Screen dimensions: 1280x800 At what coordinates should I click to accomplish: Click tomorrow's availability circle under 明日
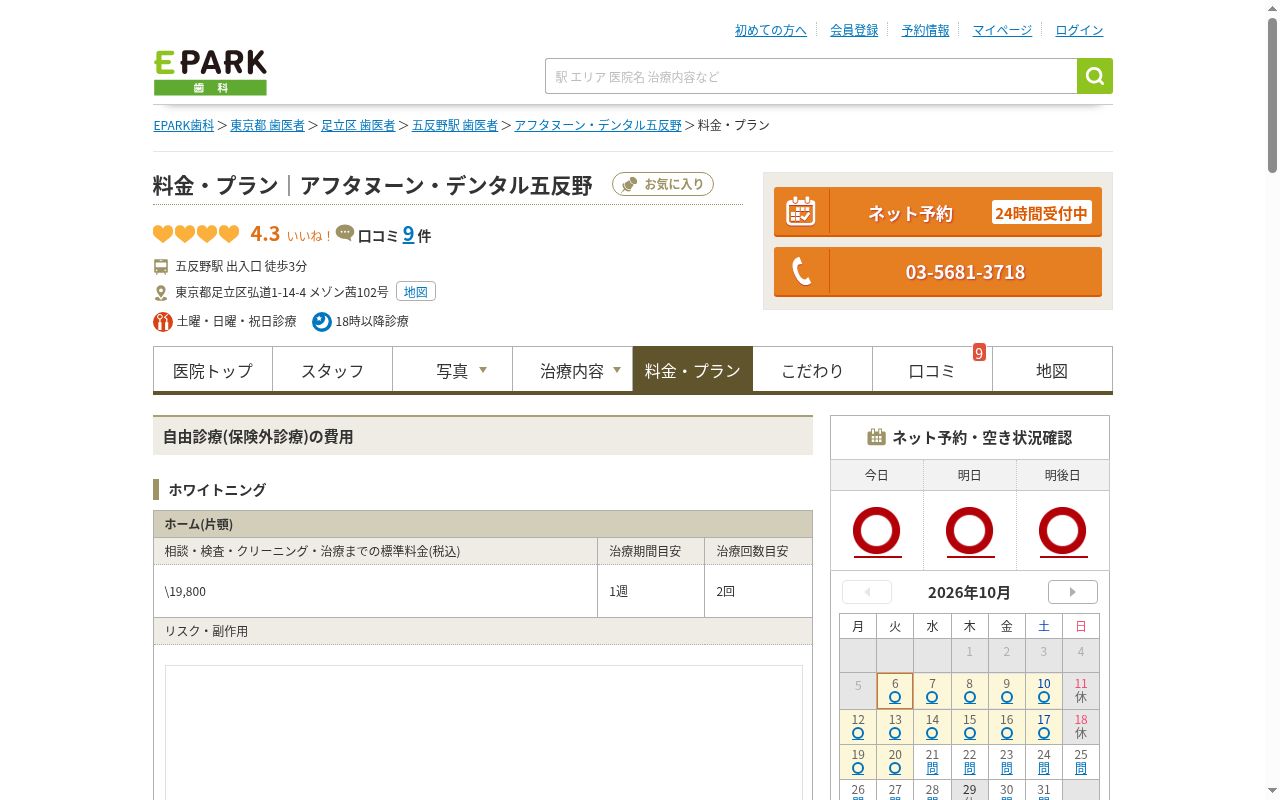(970, 531)
